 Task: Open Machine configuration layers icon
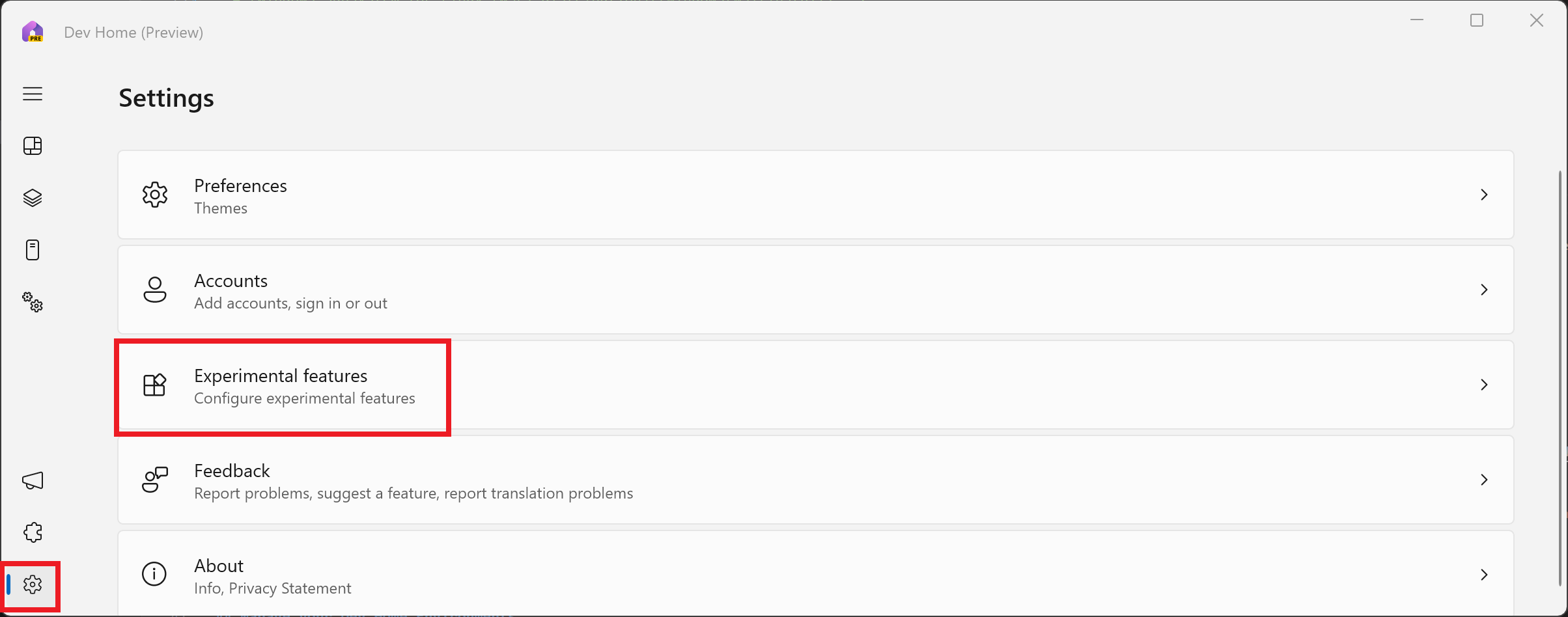(33, 198)
